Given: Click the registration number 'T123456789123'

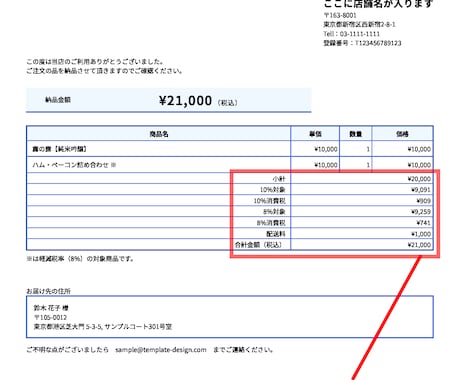Looking at the screenshot, I should point(378,43).
